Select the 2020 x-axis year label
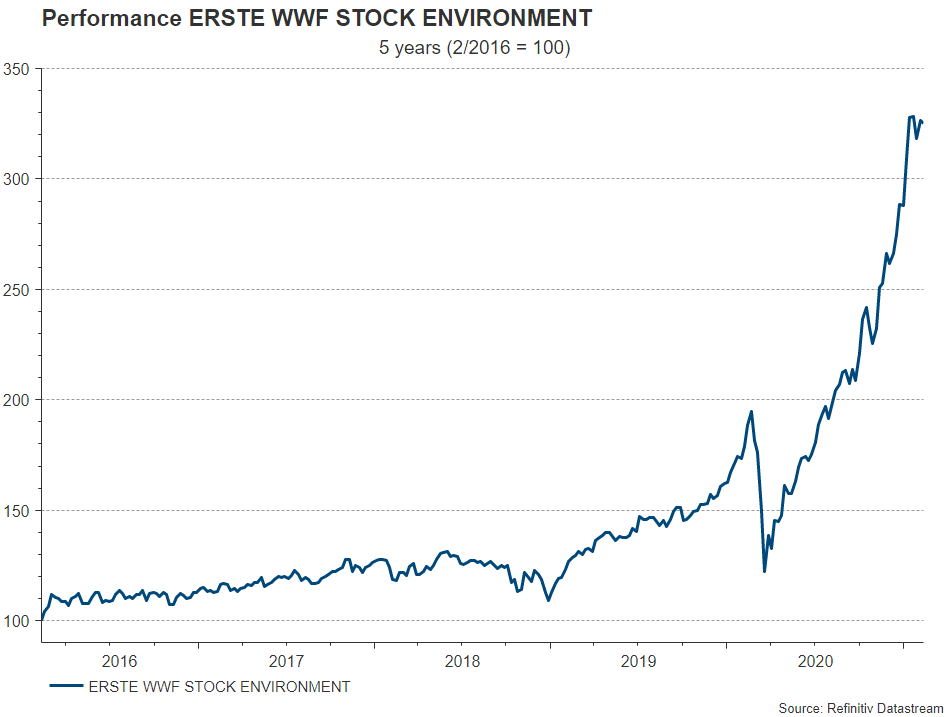The height and width of the screenshot is (717, 952). click(x=814, y=660)
